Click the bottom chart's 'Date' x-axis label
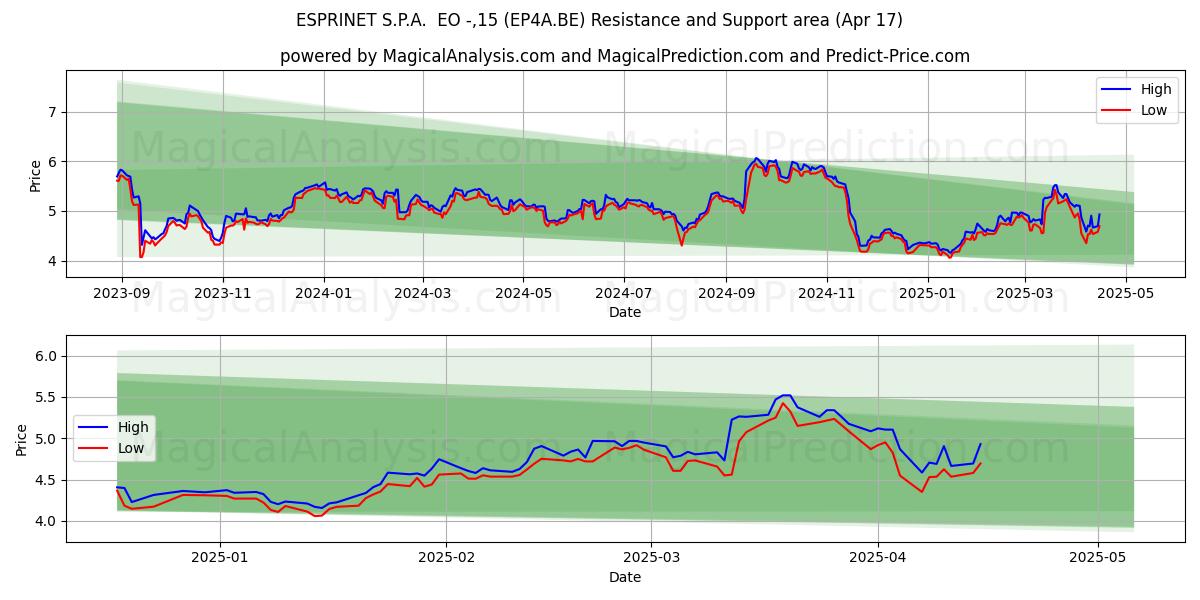This screenshot has width=1200, height=600. tap(625, 577)
